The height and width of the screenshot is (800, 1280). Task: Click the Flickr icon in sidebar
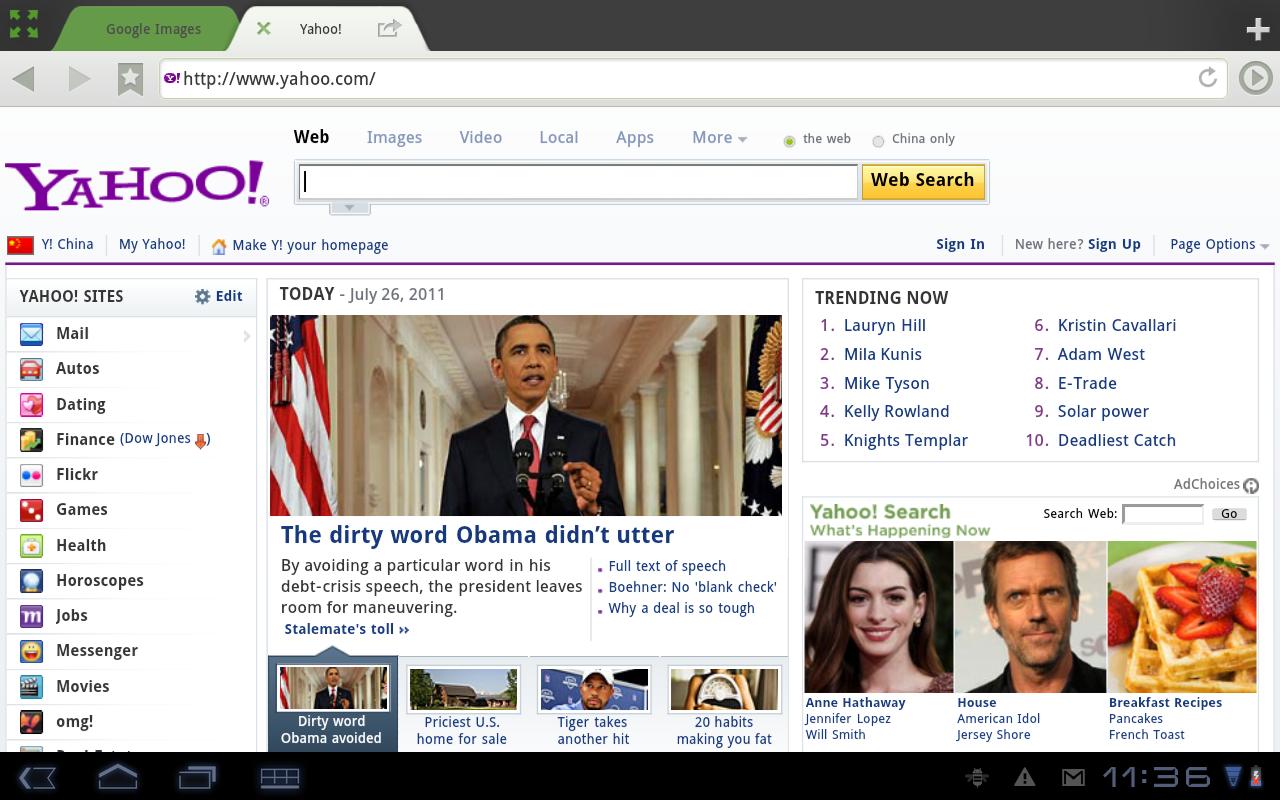pos(31,475)
